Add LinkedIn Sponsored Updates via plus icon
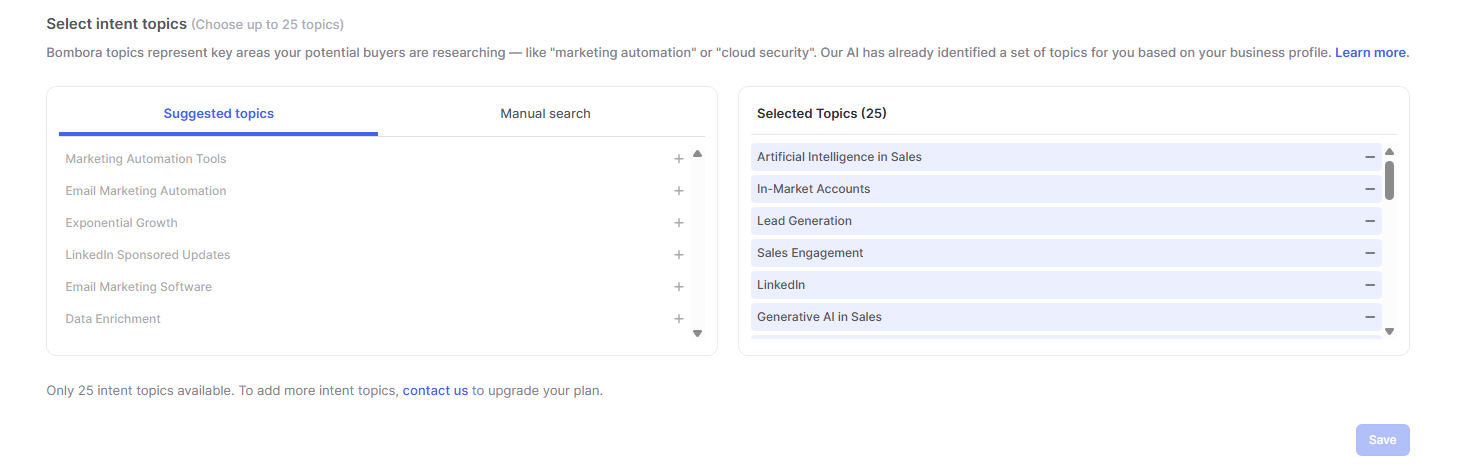1479x470 pixels. (x=679, y=255)
